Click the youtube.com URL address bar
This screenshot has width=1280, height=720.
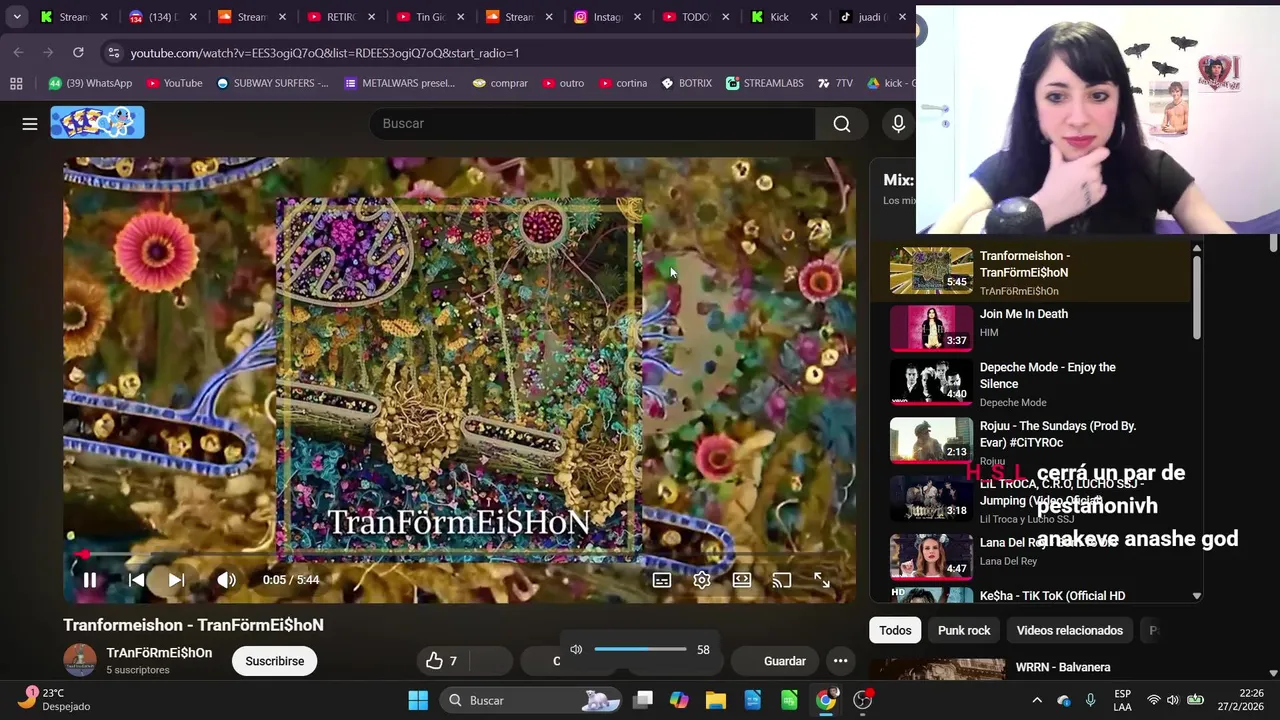pyautogui.click(x=324, y=53)
